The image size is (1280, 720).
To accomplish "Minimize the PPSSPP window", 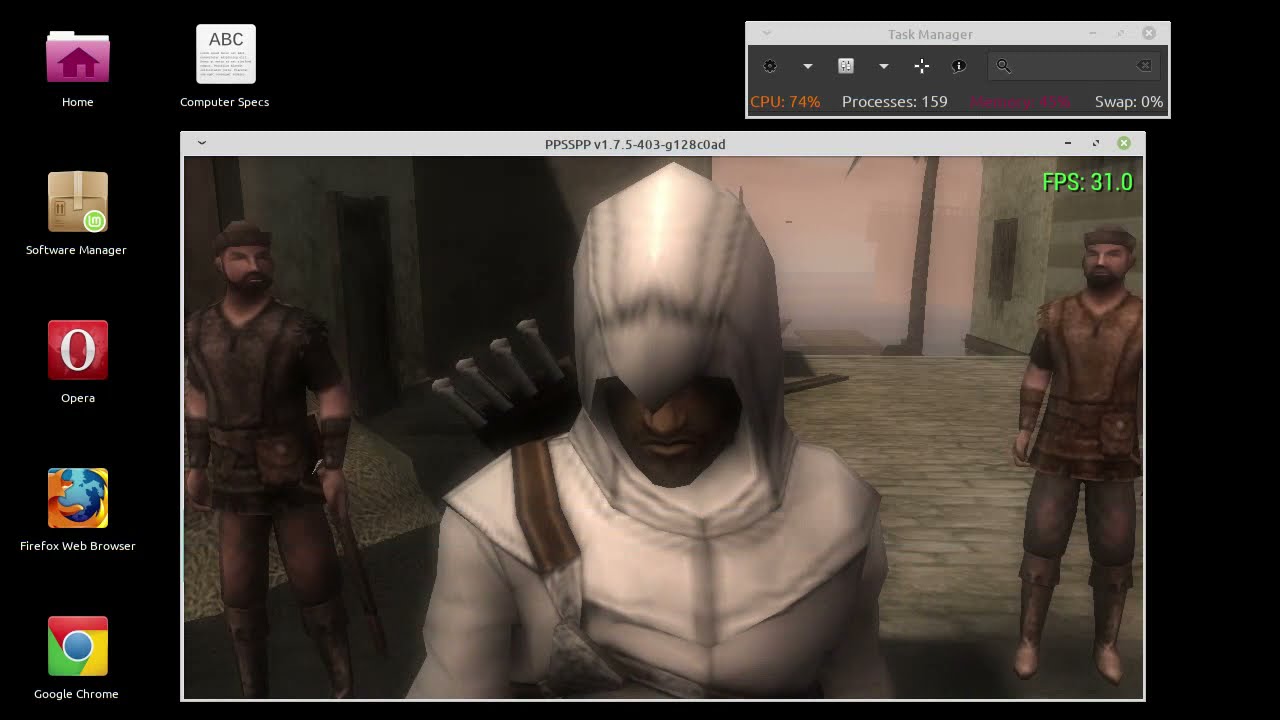I will click(1068, 143).
